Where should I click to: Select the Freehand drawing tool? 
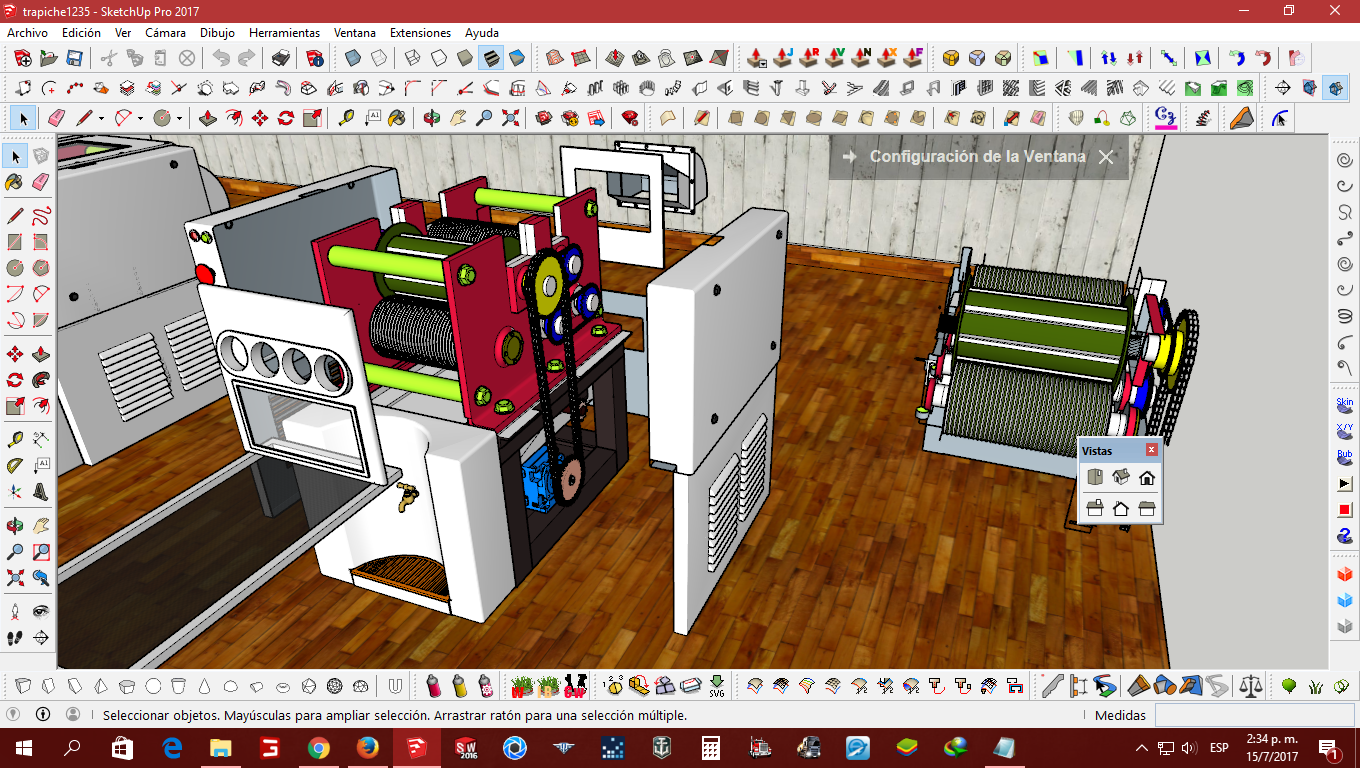[x=41, y=215]
